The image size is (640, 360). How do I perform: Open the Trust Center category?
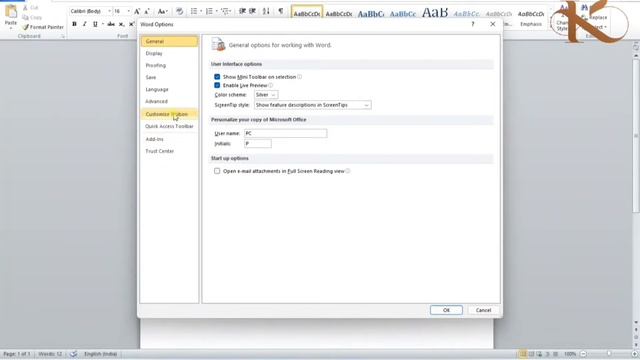pyautogui.click(x=169, y=151)
